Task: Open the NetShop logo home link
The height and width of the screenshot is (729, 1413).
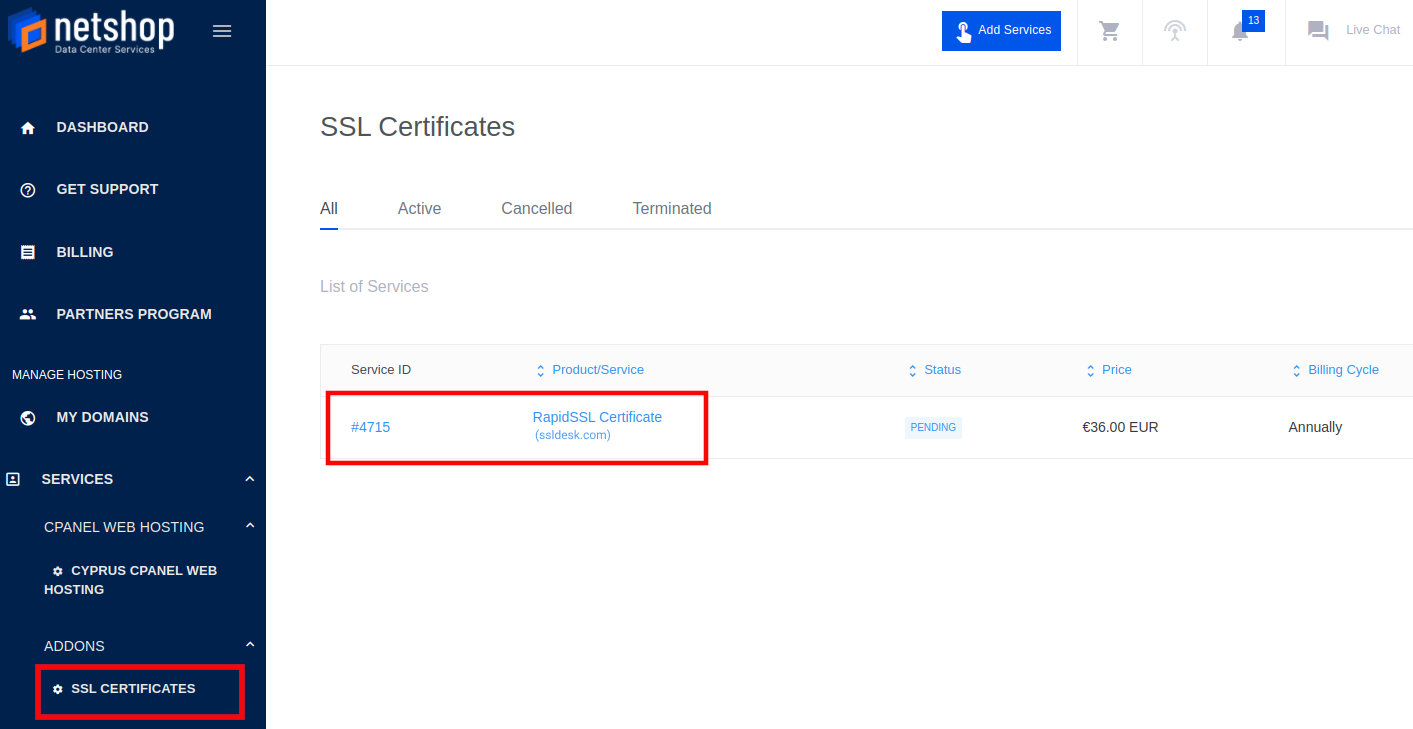Action: (91, 32)
